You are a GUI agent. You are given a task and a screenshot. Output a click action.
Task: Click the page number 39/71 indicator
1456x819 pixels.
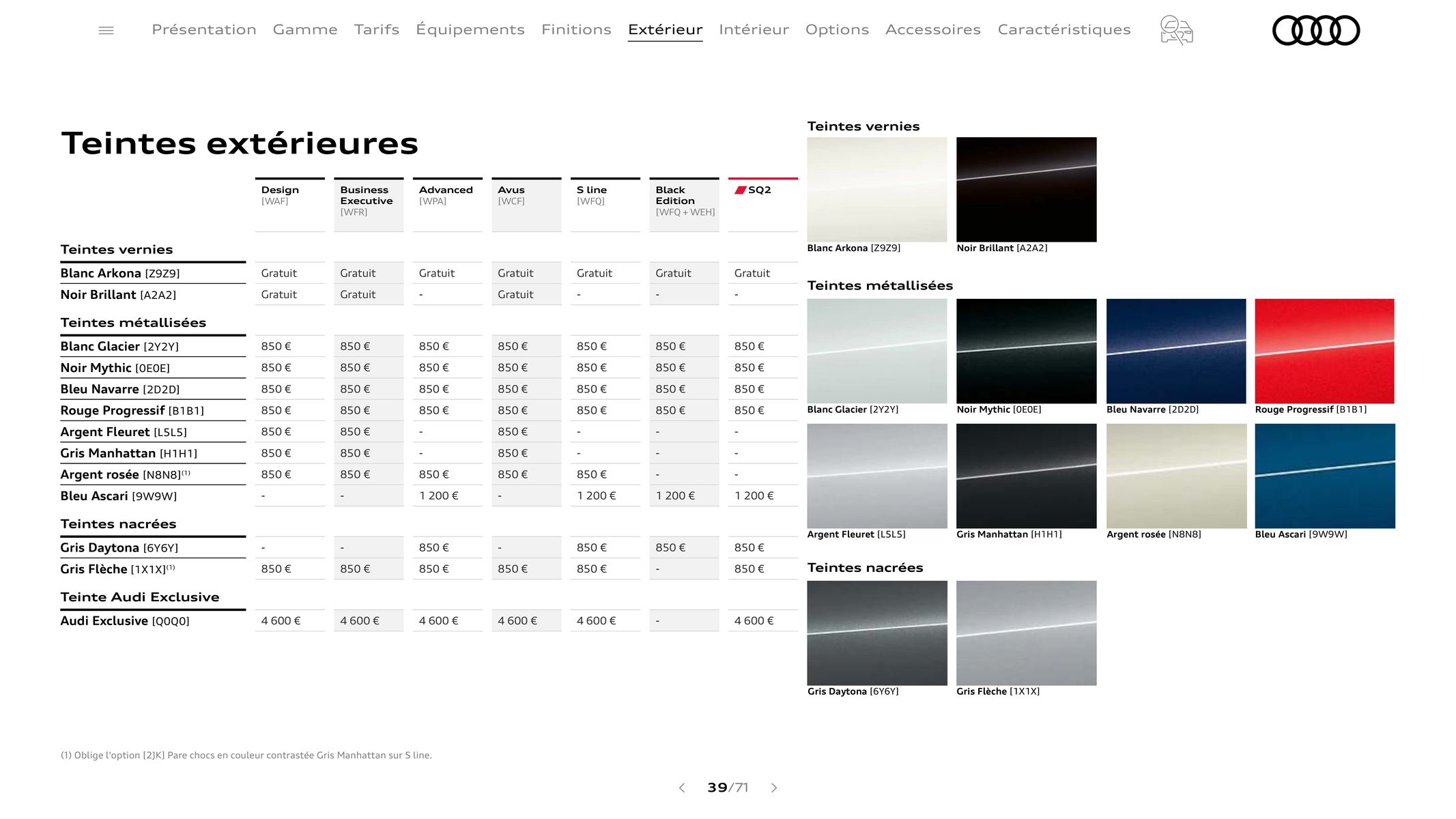728,788
